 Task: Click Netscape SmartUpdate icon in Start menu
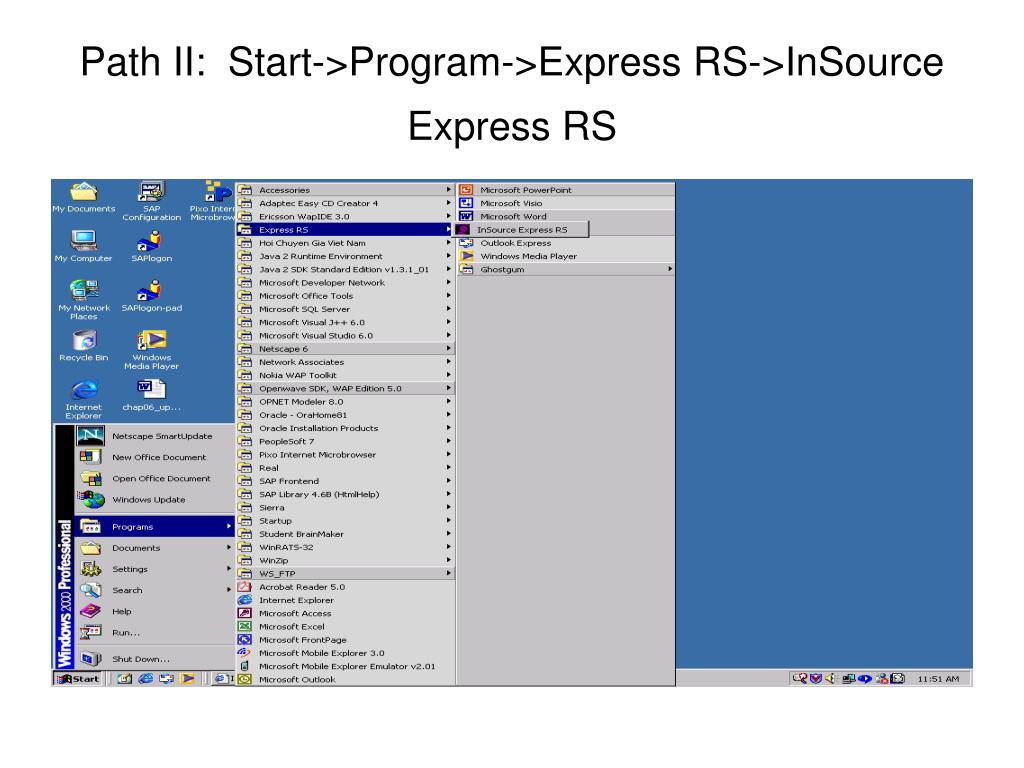(91, 436)
